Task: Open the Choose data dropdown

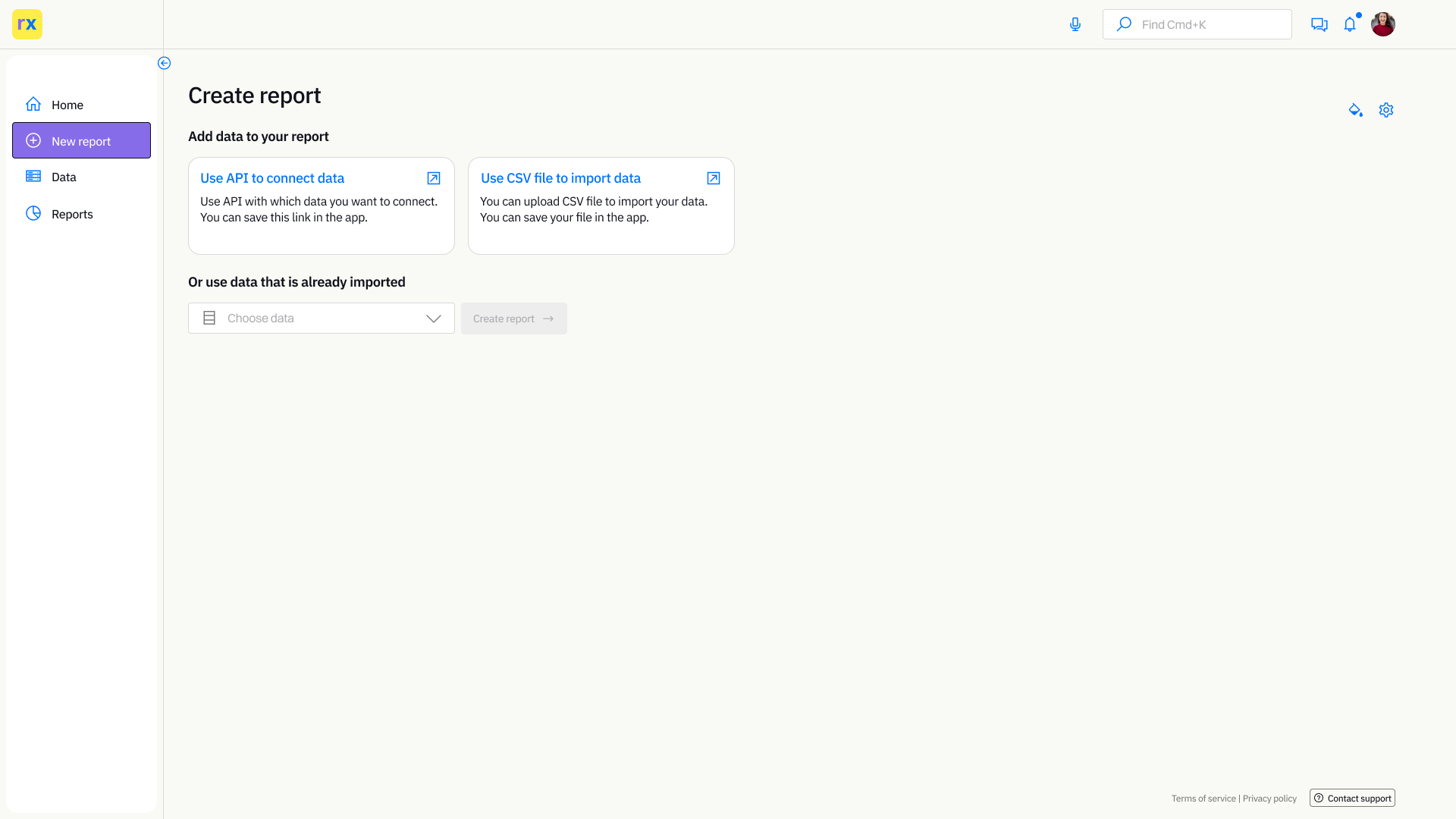Action: click(x=322, y=318)
